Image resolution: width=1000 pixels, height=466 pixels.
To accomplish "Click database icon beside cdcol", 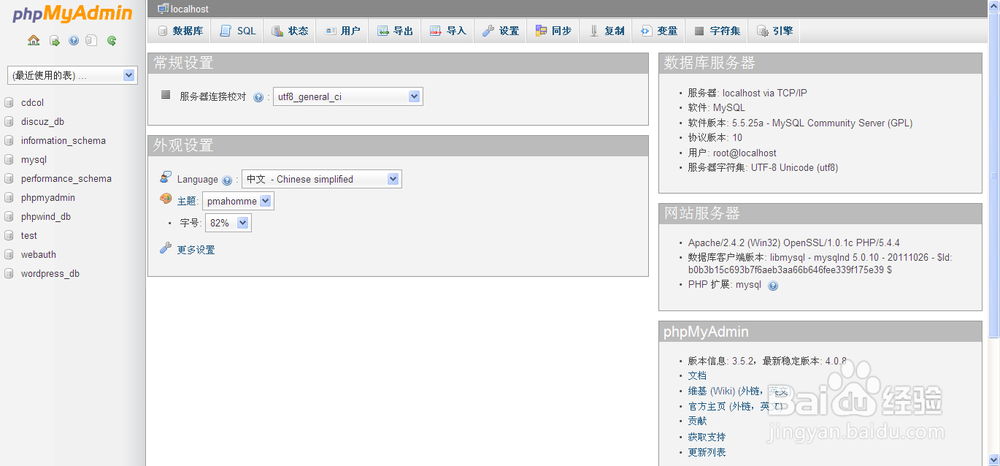I will coord(9,103).
